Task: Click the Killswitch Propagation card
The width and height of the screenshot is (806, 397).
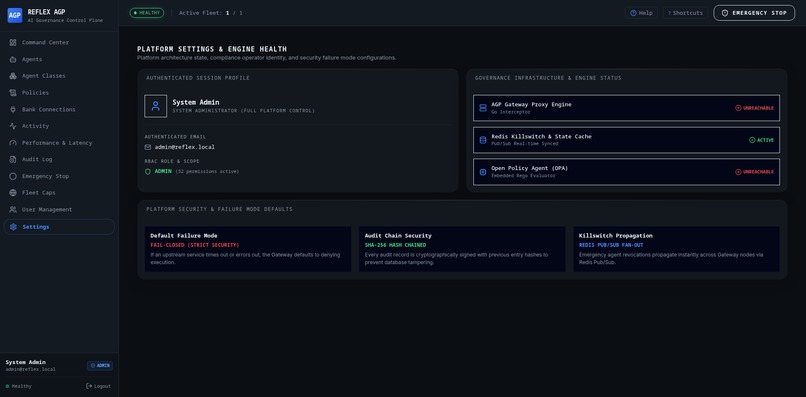Action: (x=676, y=249)
